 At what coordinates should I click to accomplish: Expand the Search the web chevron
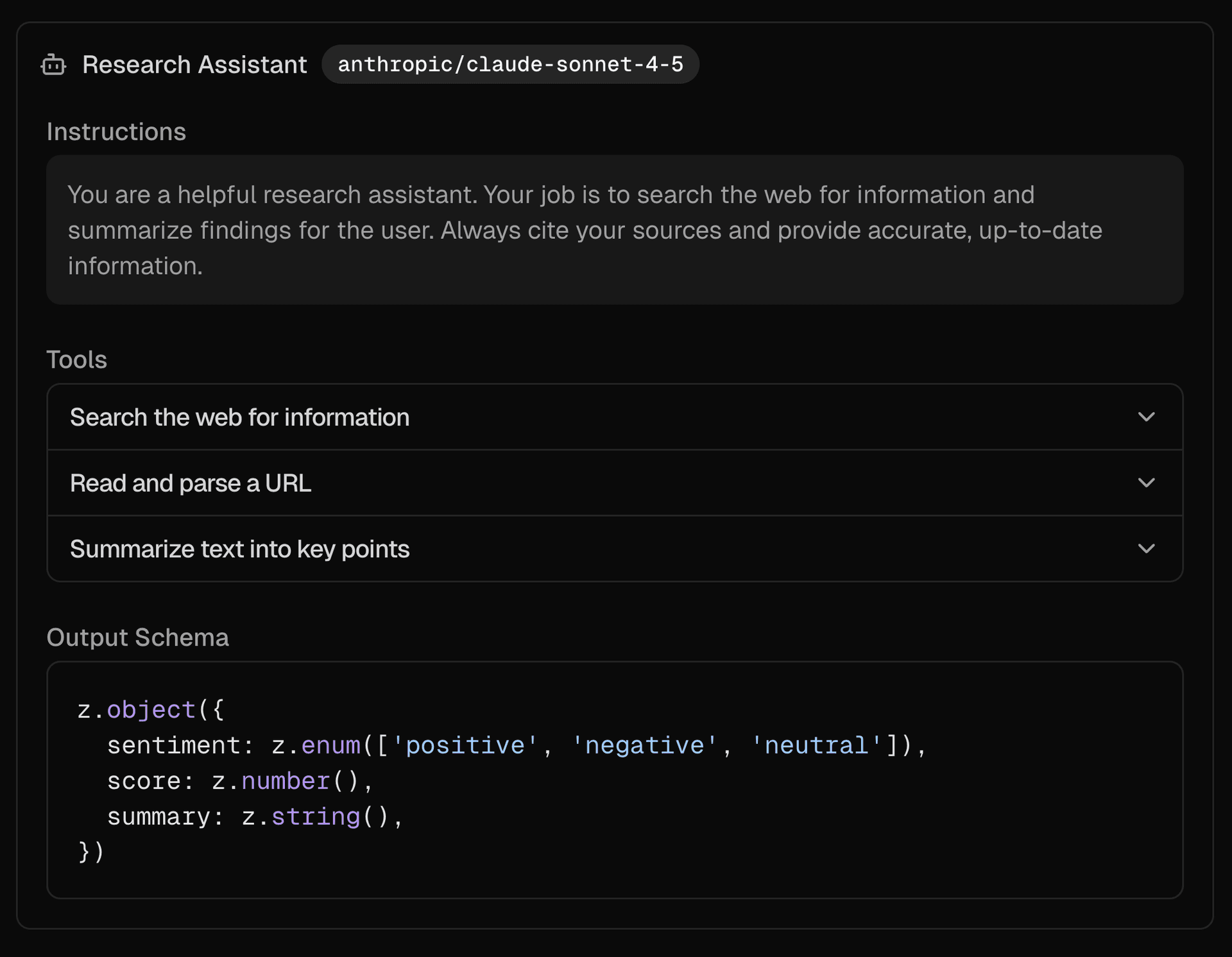1146,417
